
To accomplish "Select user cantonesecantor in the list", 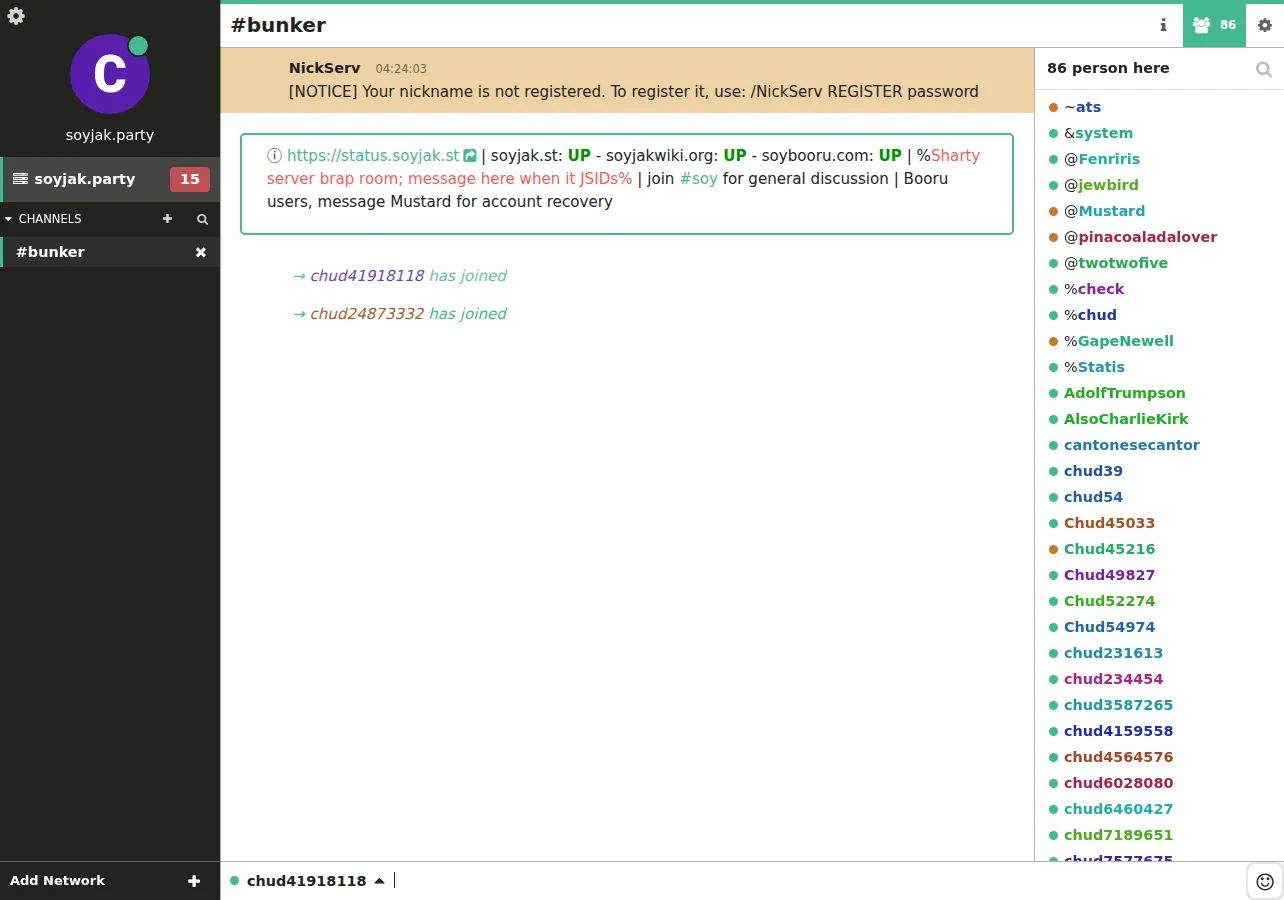I will click(1132, 445).
